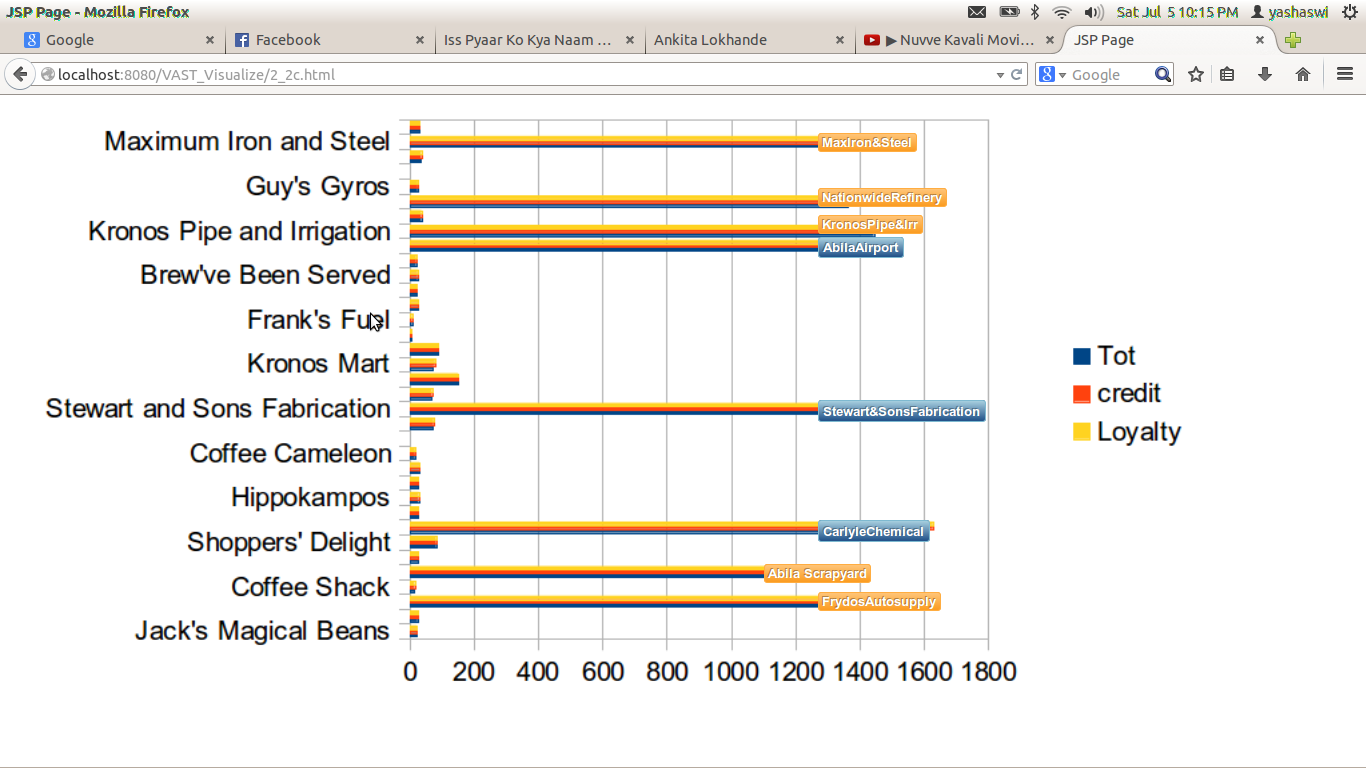Click the Google tab favicon
This screenshot has height=768, width=1366.
32,40
